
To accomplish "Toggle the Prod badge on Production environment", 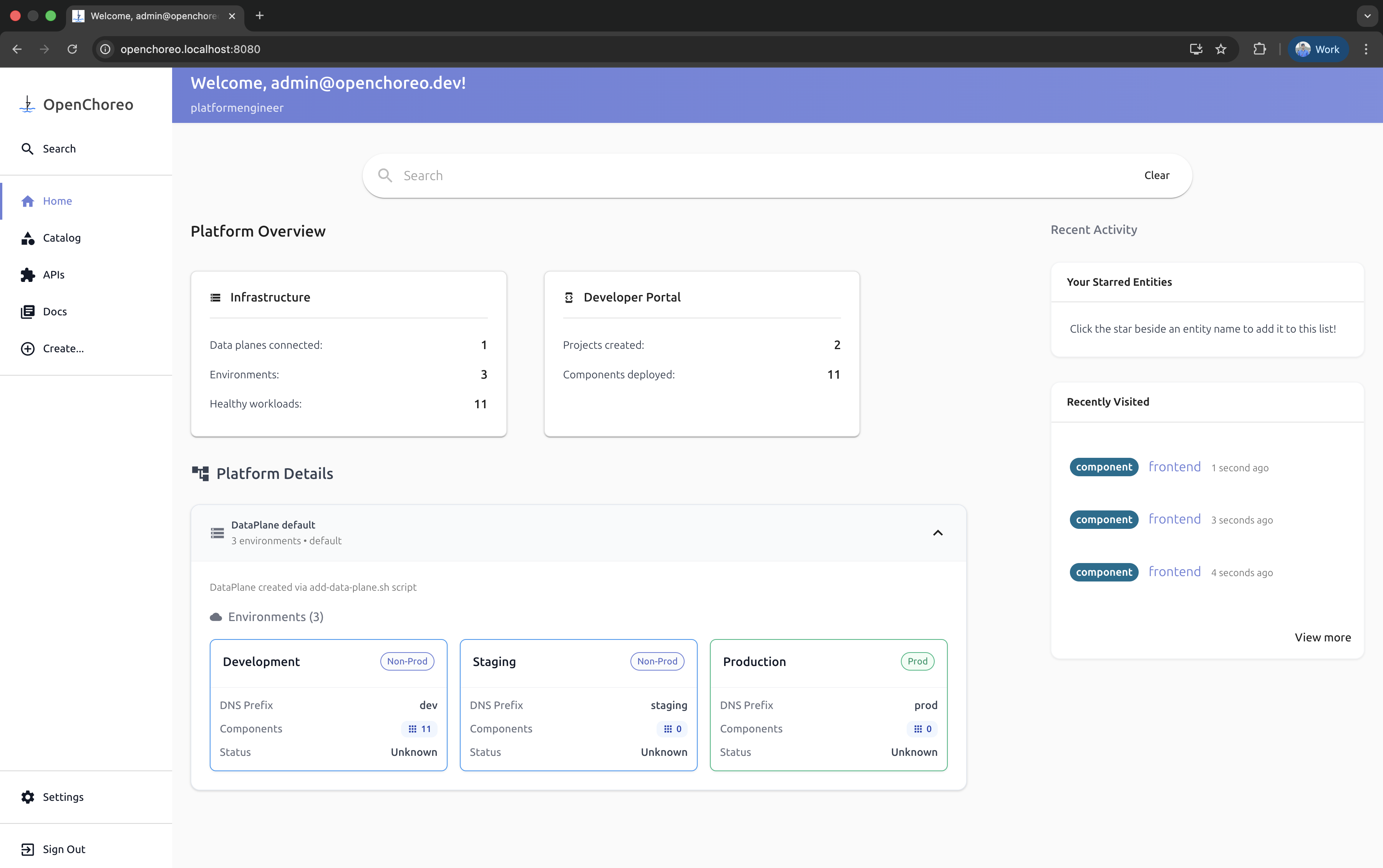I will click(x=916, y=661).
